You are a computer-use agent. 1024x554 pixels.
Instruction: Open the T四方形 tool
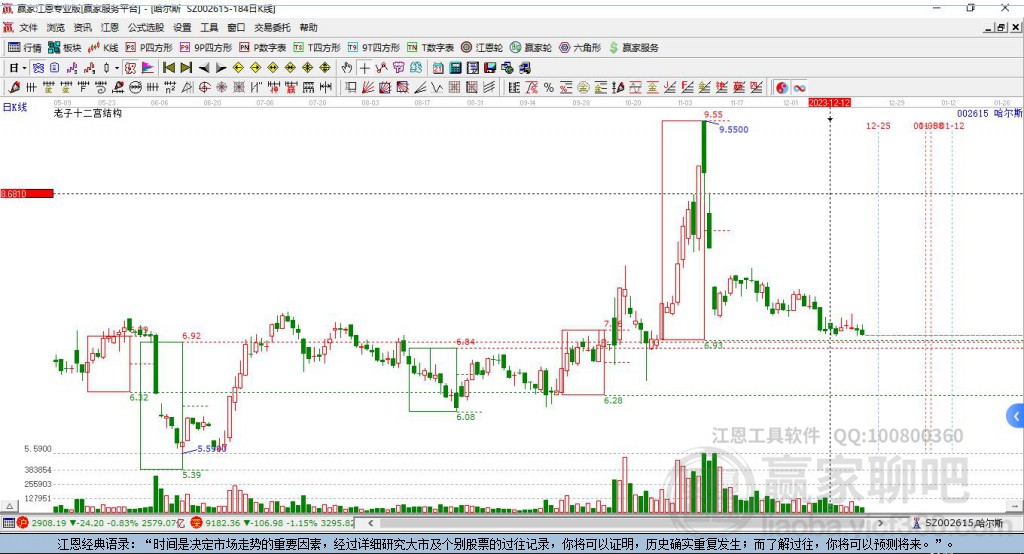point(317,48)
